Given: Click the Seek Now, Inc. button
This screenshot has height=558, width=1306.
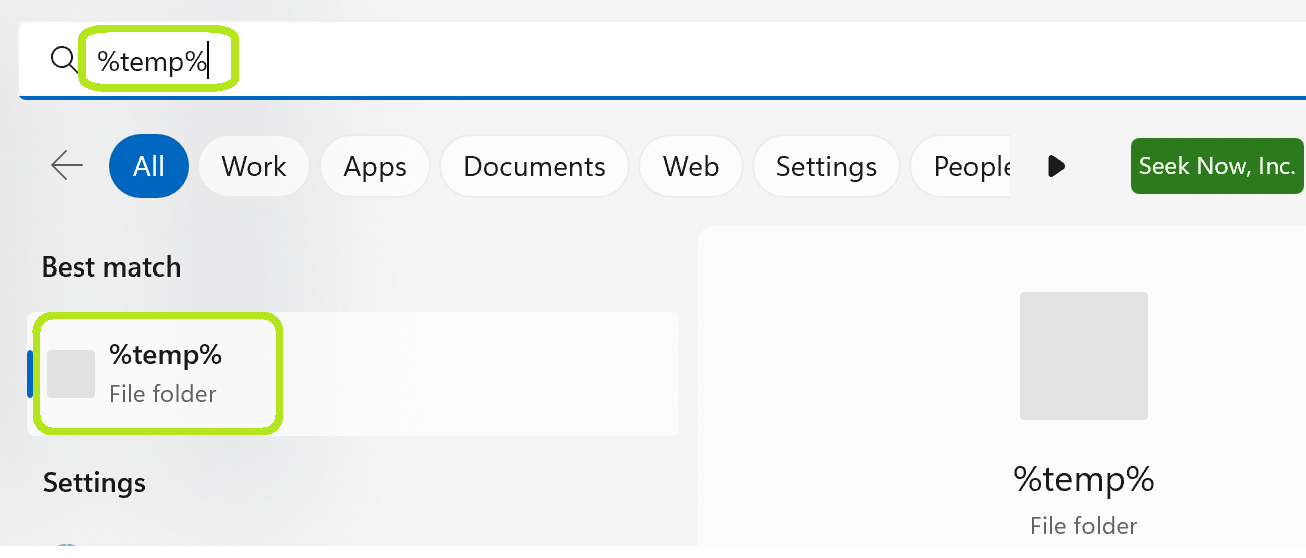Looking at the screenshot, I should pyautogui.click(x=1217, y=166).
